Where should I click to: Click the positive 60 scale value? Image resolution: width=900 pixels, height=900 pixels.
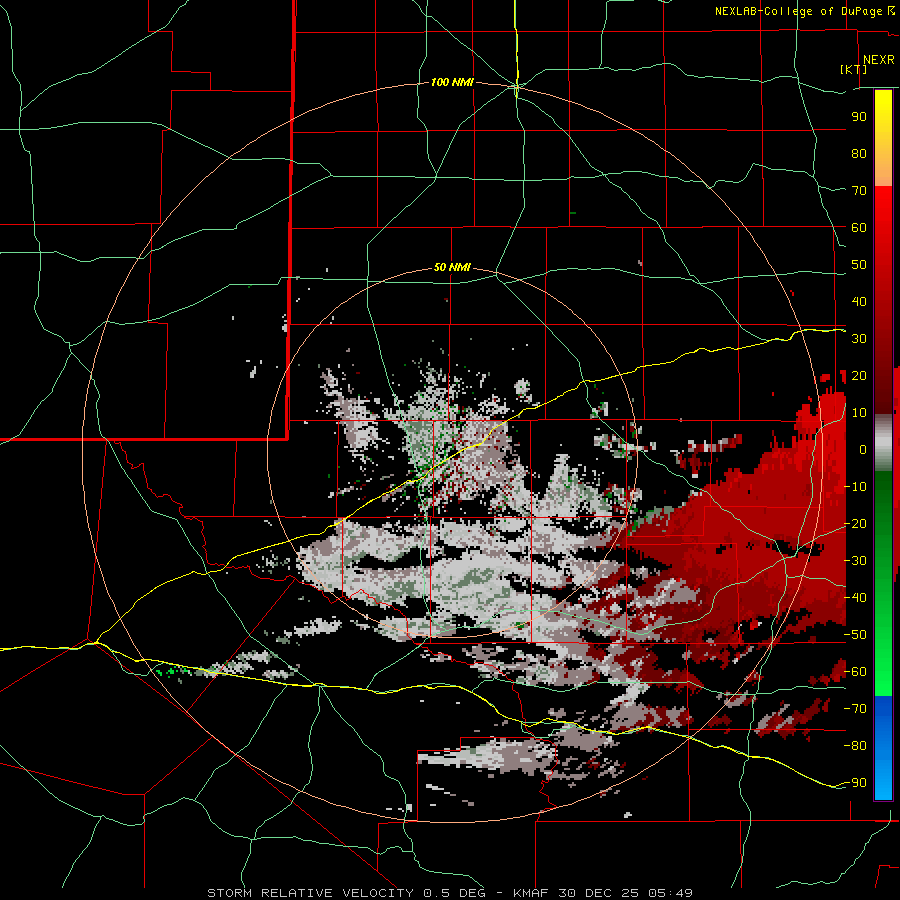click(859, 227)
